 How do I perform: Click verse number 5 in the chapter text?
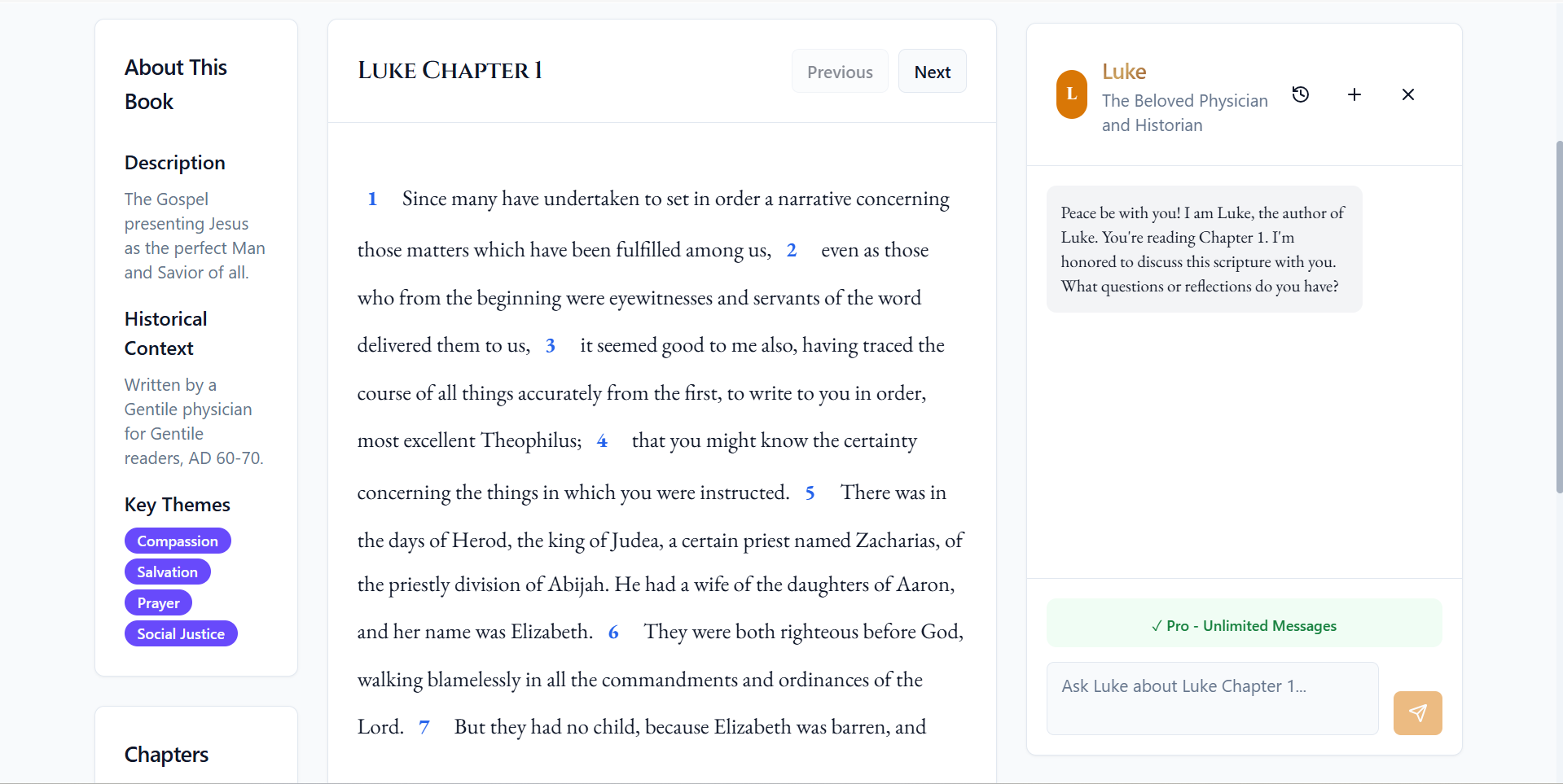(x=811, y=493)
